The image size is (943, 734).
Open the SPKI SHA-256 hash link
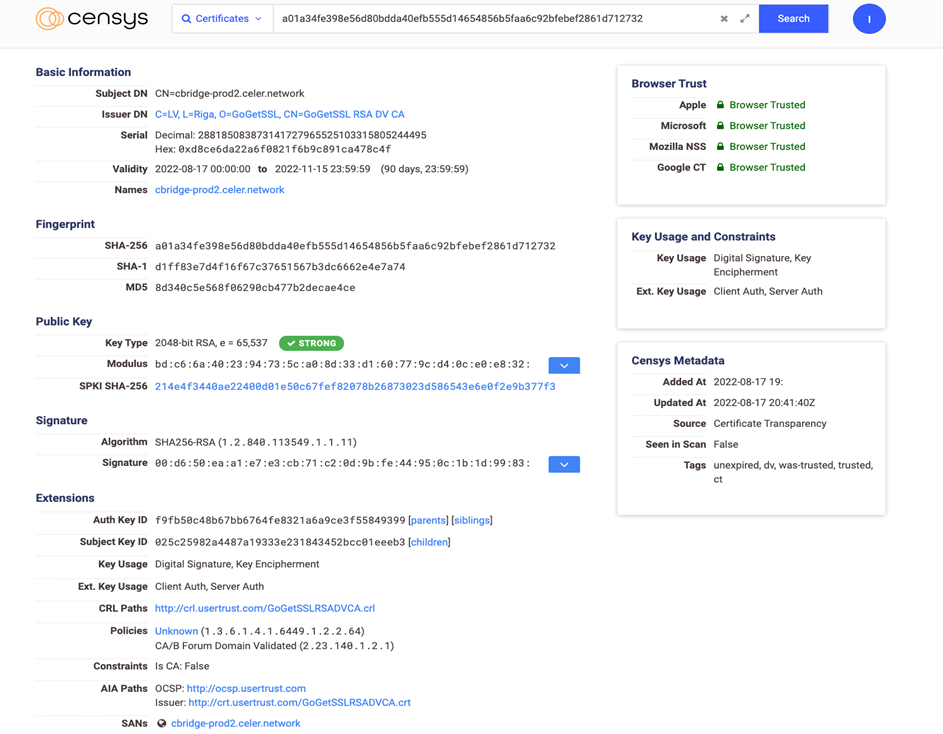tap(355, 386)
